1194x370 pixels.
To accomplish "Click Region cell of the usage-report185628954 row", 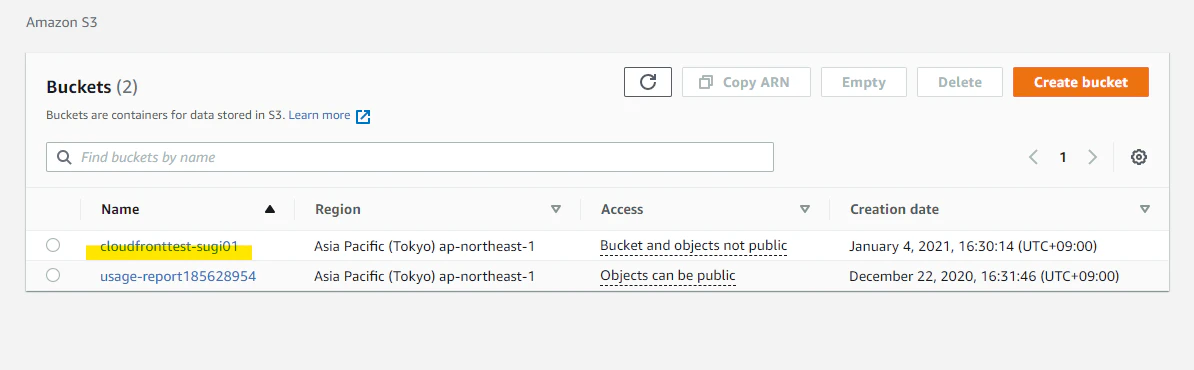I will click(x=424, y=276).
